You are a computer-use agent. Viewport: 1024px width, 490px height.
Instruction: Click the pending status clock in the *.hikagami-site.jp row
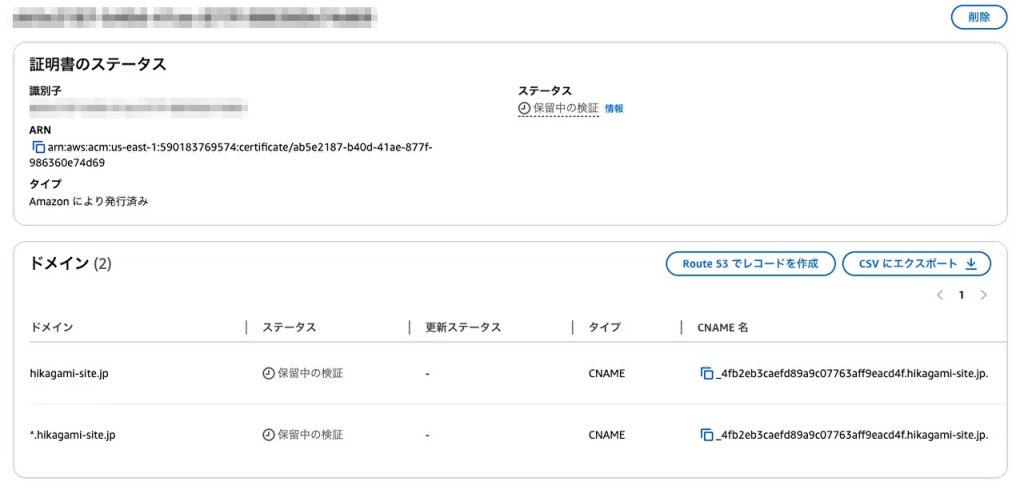tap(268, 435)
